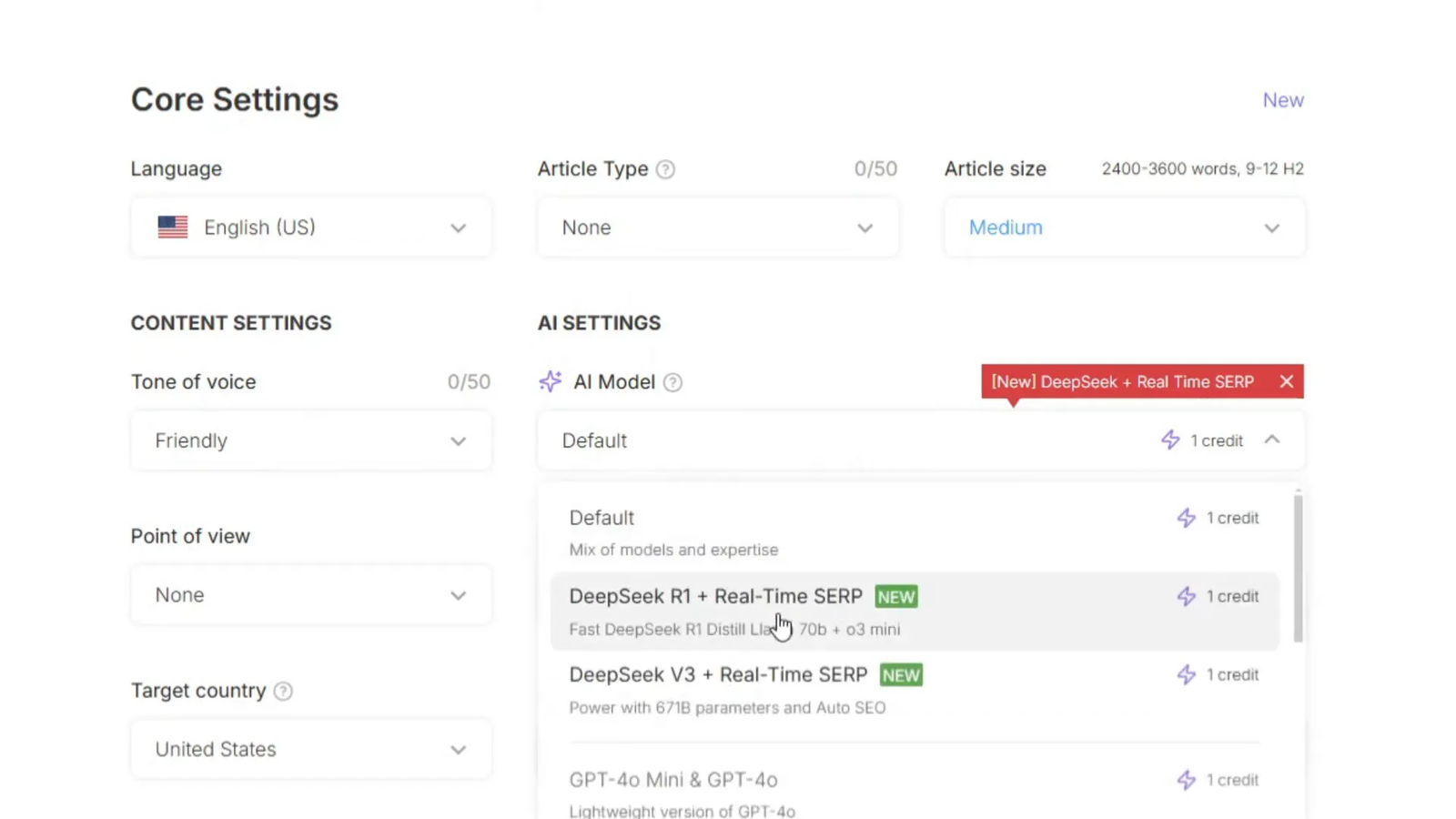Click the NEW badge on DeepSeek V3 option

901,675
